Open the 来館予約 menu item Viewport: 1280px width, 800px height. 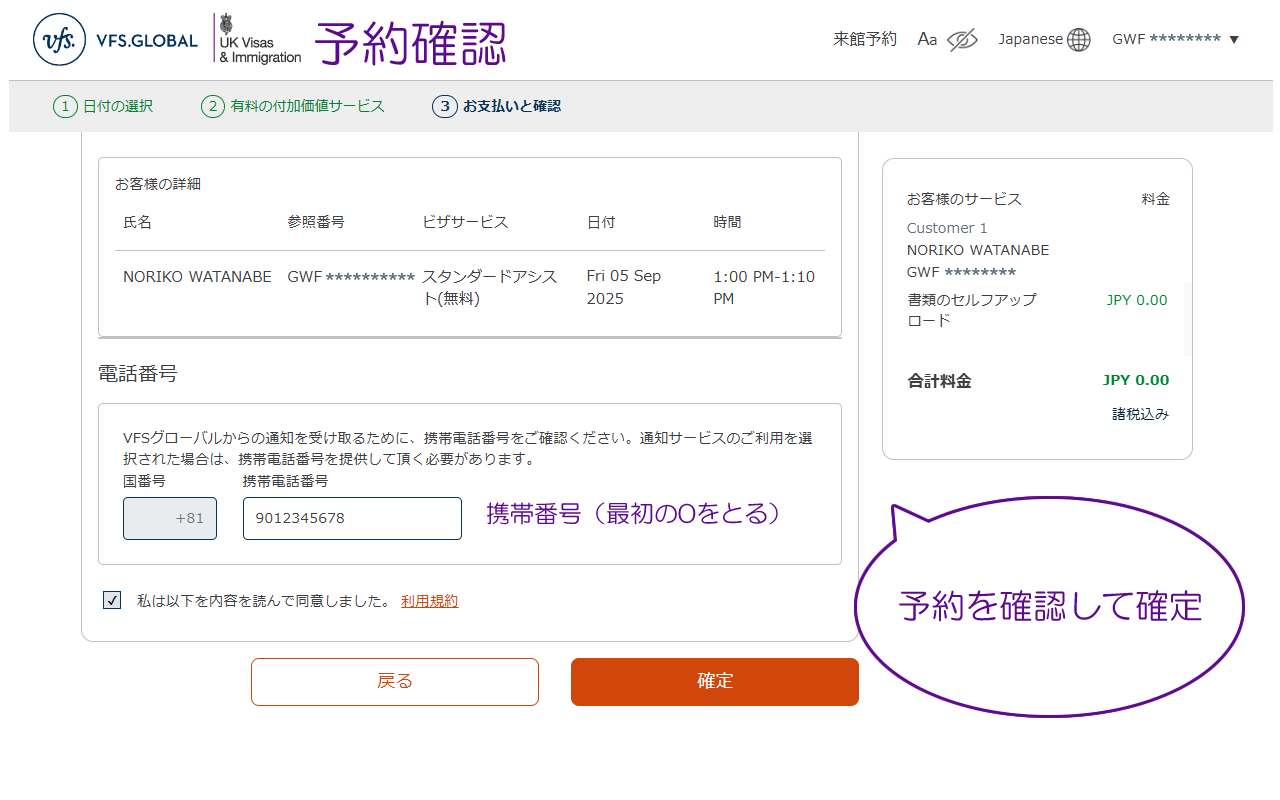click(865, 40)
